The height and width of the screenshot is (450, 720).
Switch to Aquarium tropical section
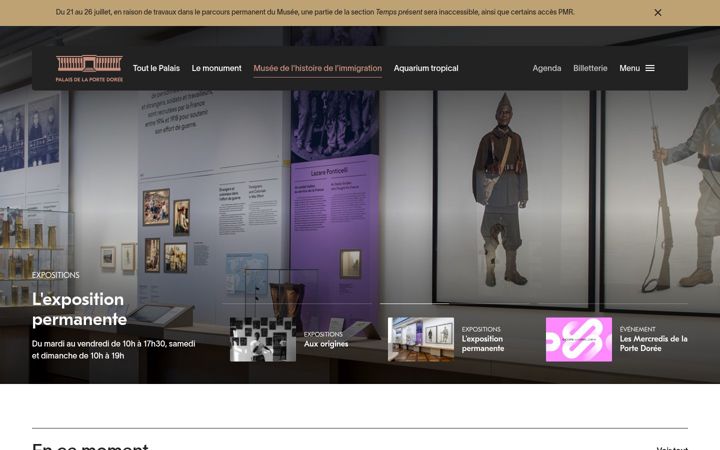(426, 68)
